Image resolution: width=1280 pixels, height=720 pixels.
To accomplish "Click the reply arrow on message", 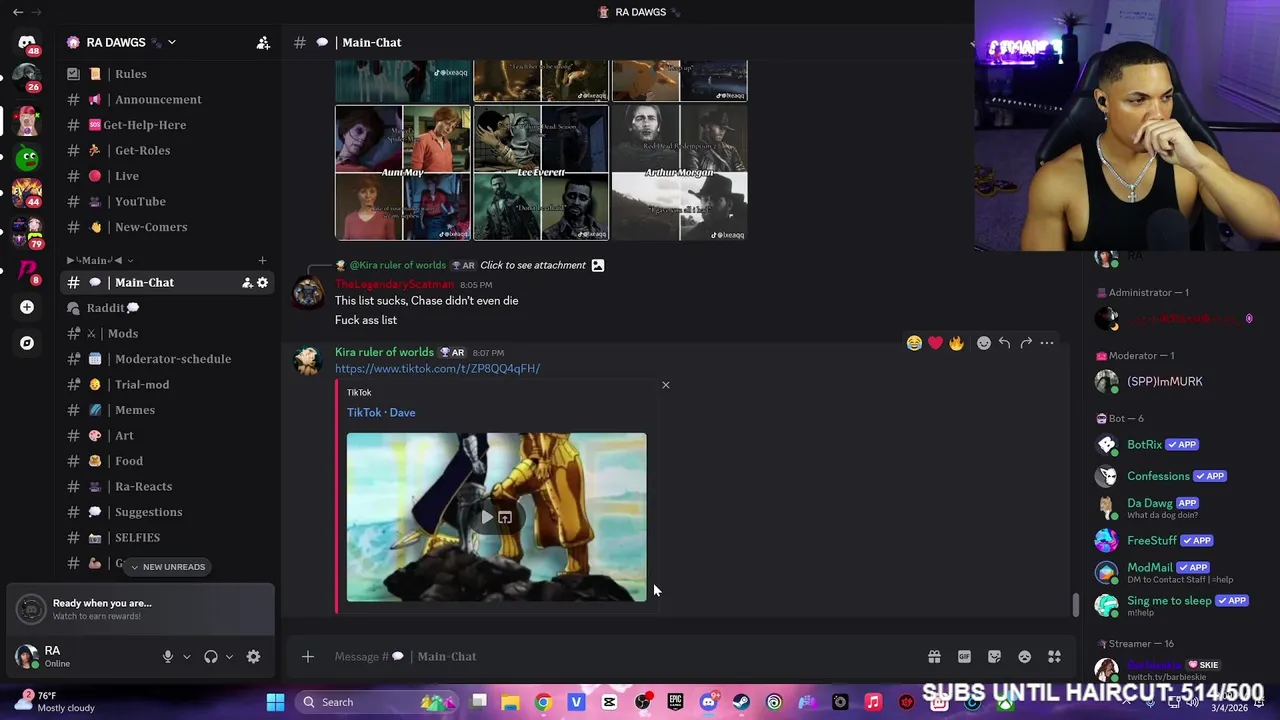I will click(1005, 343).
